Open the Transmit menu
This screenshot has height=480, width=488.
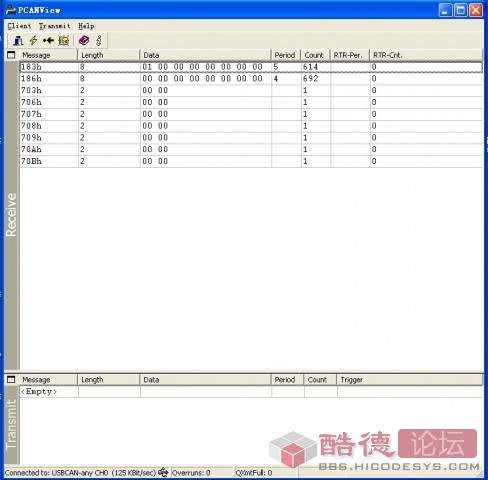(55, 26)
